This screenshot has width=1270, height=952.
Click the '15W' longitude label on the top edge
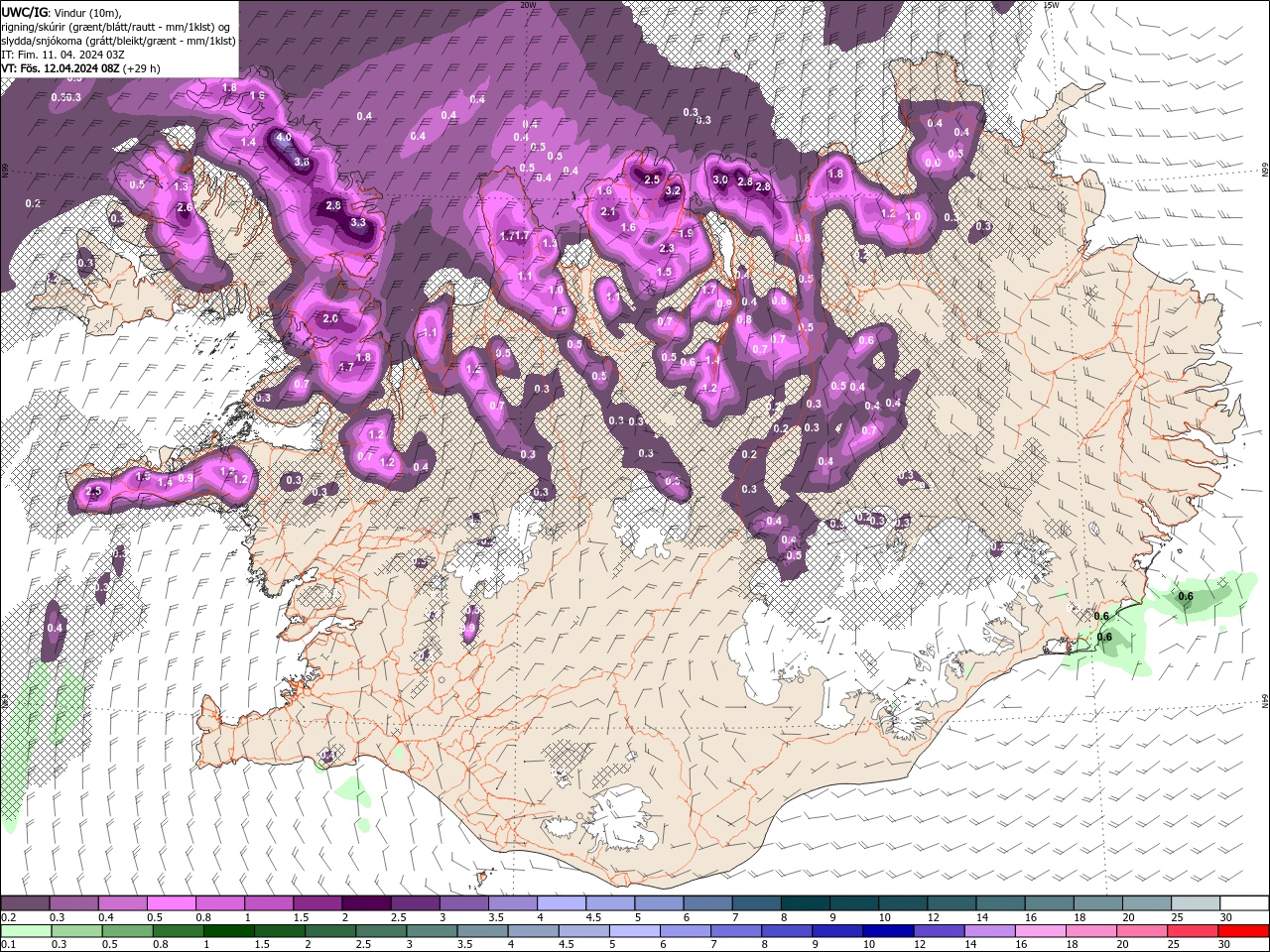tap(1052, 5)
